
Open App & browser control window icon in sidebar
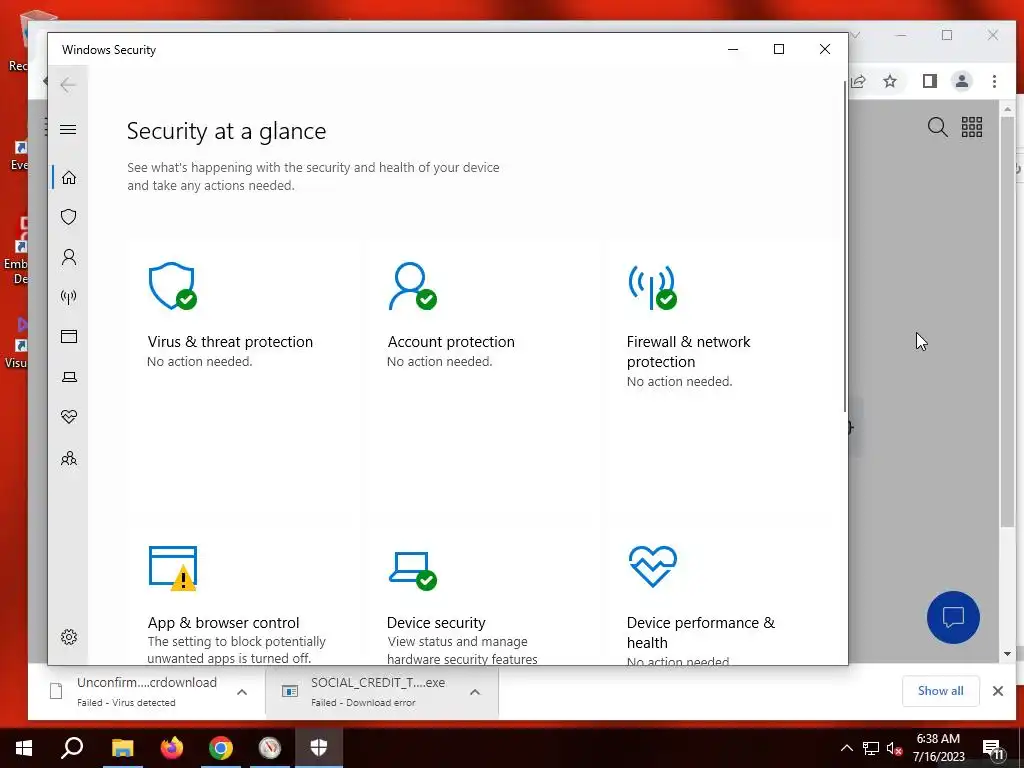69,336
